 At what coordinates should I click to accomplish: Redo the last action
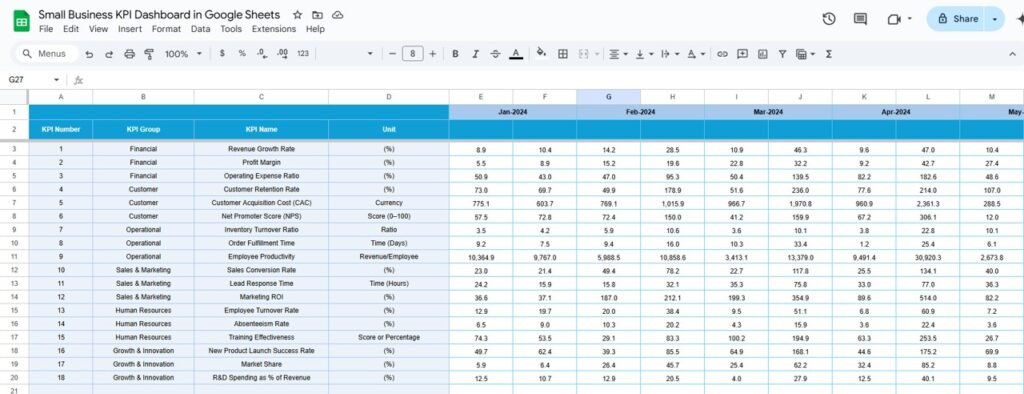point(109,54)
